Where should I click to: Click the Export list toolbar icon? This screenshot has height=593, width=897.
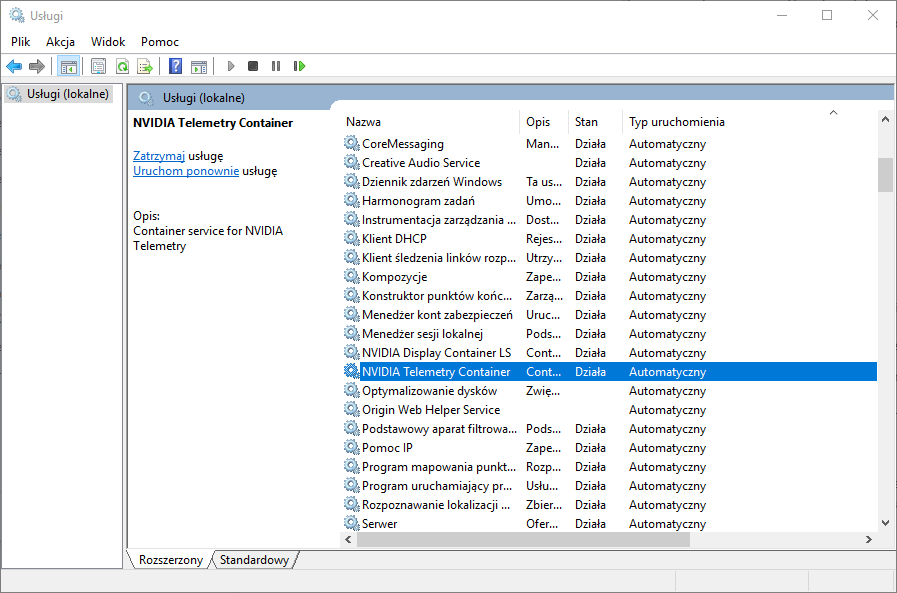click(145, 66)
